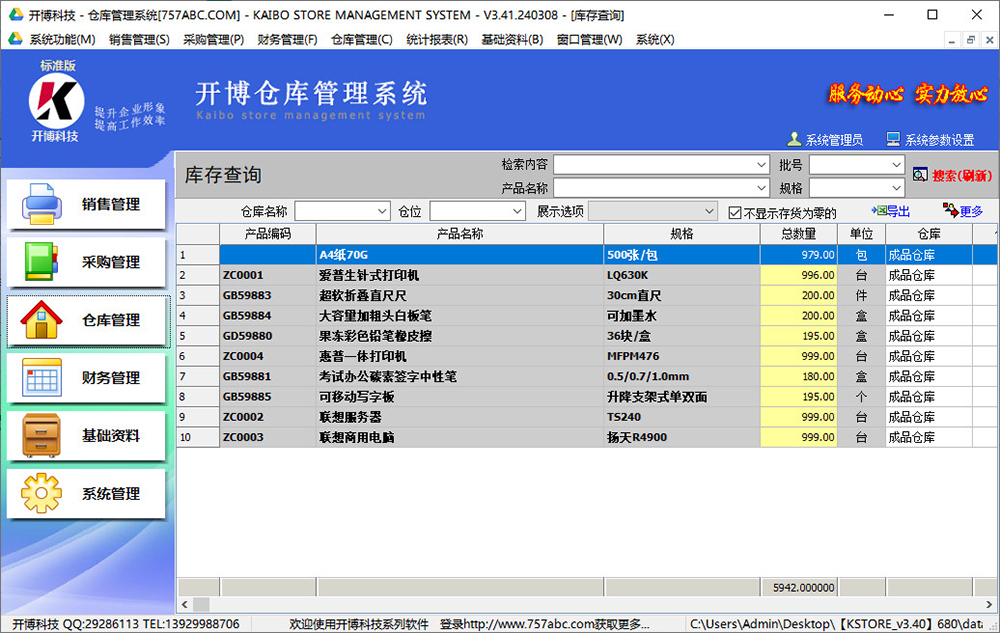The height and width of the screenshot is (633, 1000).
Task: Click the 系统管理员 label
Action: [x=834, y=140]
